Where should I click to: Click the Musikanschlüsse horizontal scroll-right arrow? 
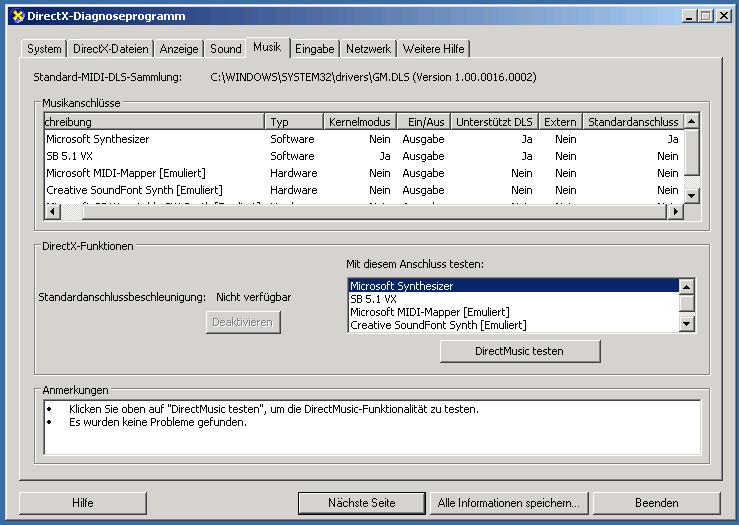click(x=676, y=212)
